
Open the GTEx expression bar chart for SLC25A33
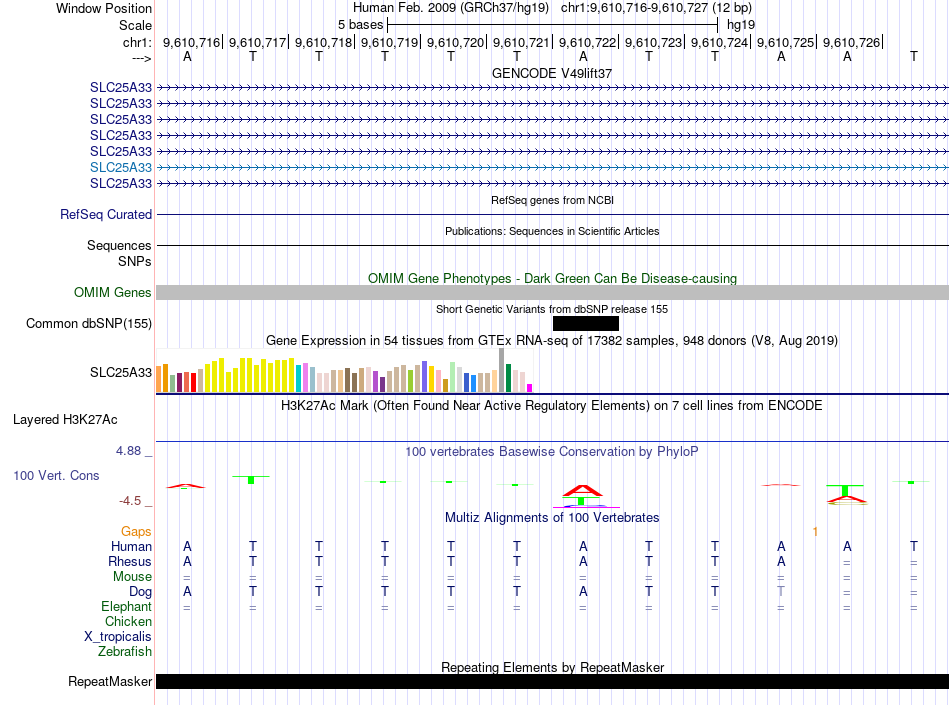(x=344, y=371)
